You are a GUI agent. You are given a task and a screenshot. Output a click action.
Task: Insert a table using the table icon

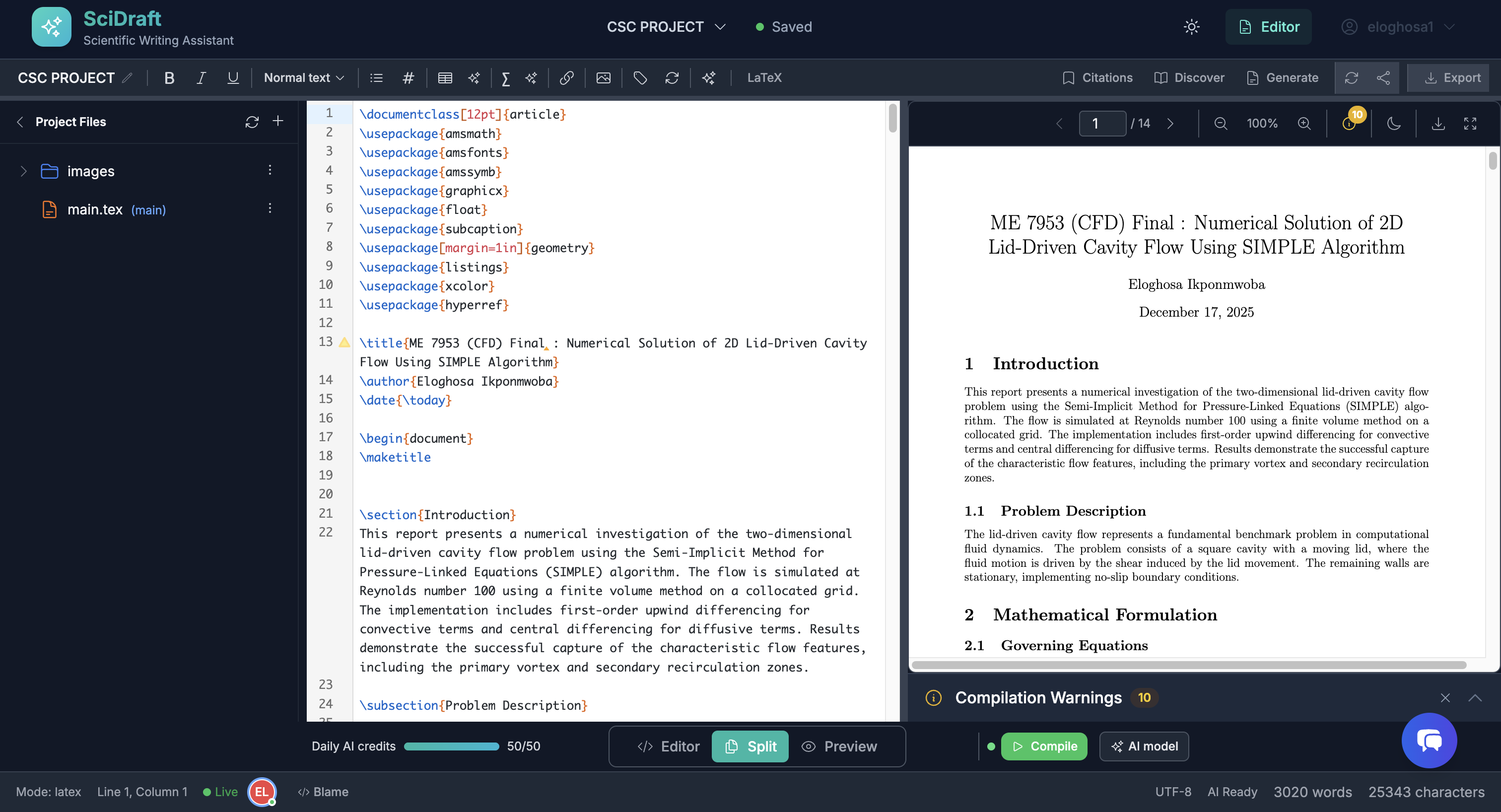445,77
